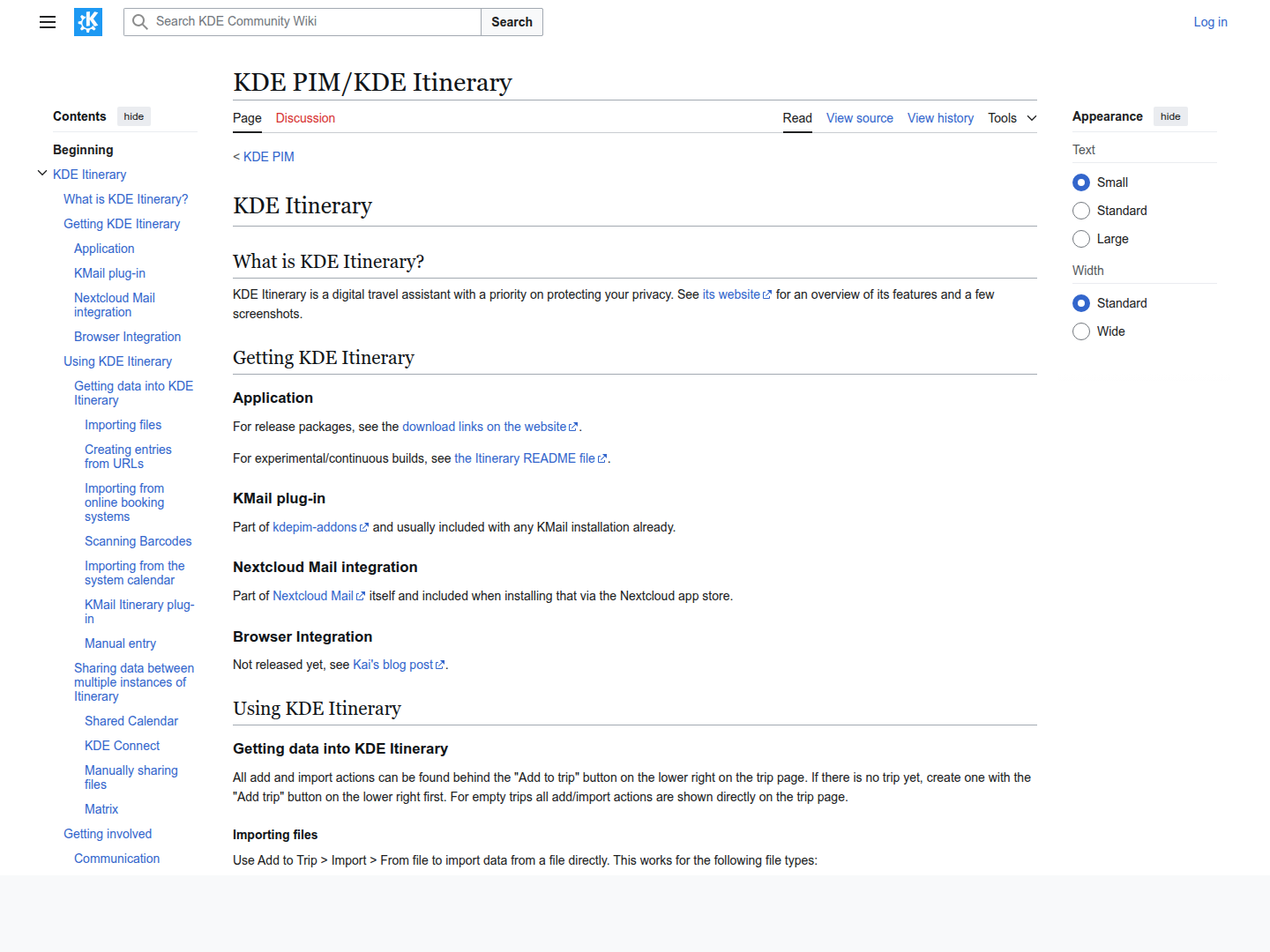This screenshot has height=952, width=1270.
Task: Jump to Manual entry in contents
Action: [120, 643]
